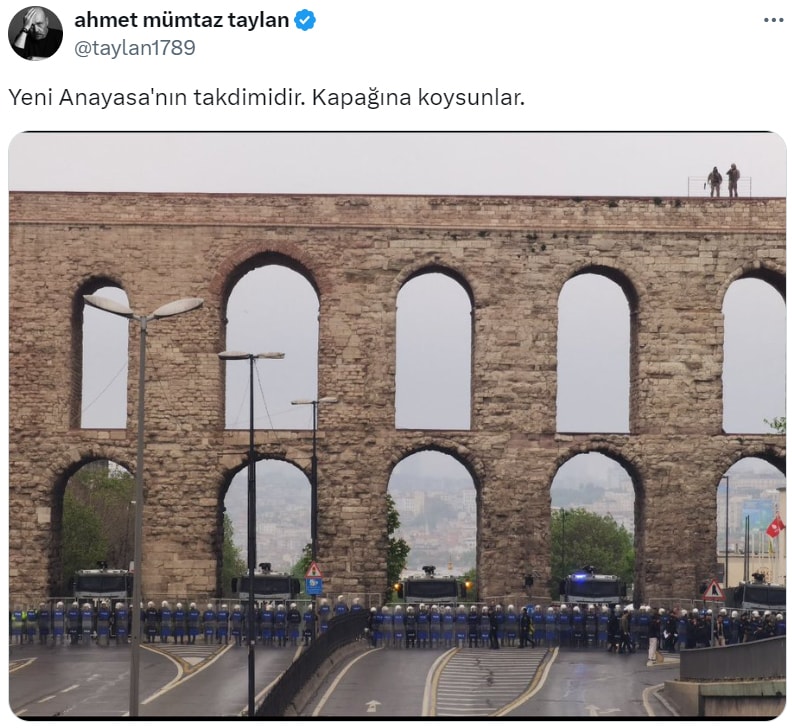Click the double-headed street lamp in photo
This screenshot has width=792, height=728.
[143, 307]
